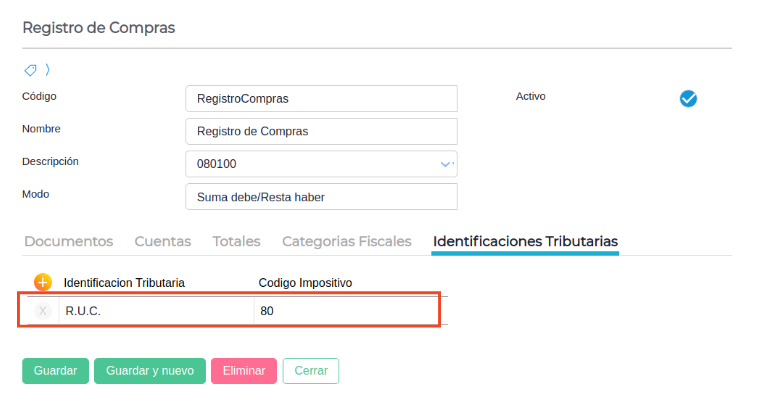Click Guardar y nuevo button
Image resolution: width=767 pixels, height=420 pixels.
click(x=150, y=371)
